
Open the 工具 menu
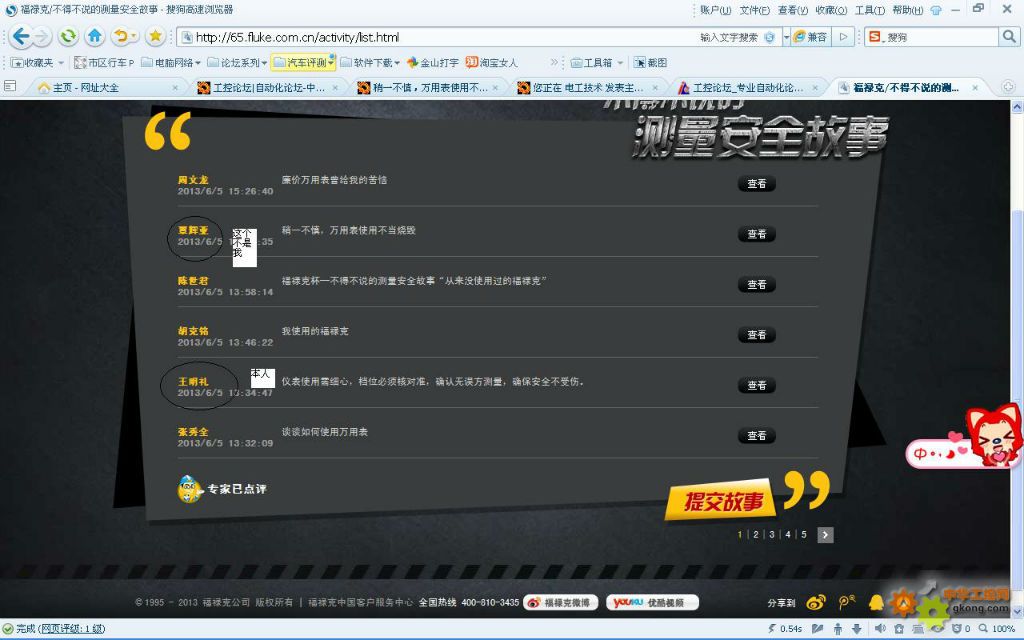coord(870,10)
